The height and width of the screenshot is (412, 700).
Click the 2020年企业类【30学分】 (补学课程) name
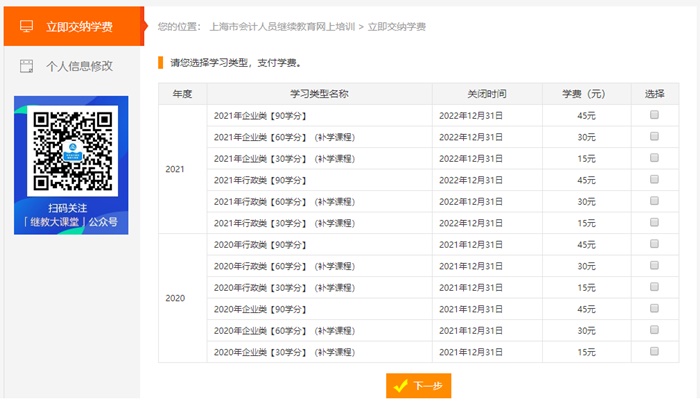[284, 352]
